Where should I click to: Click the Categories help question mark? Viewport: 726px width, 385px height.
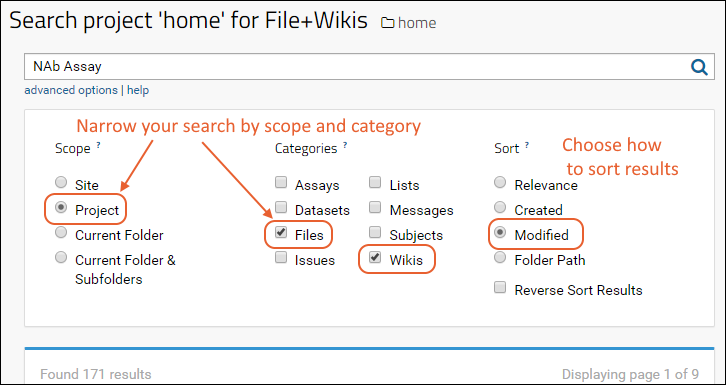[344, 145]
